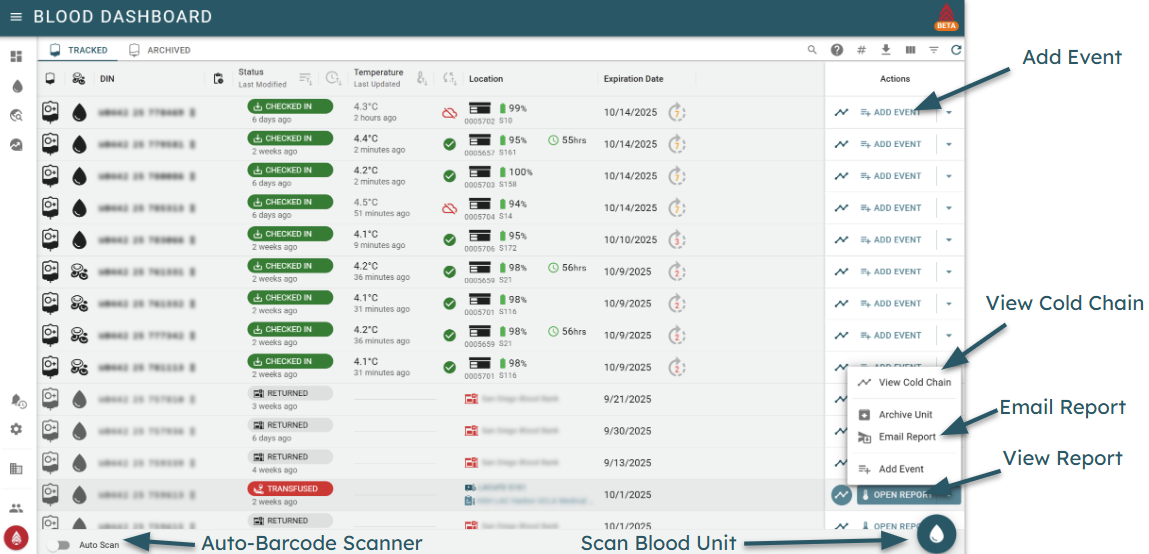Click the Location column header
Image resolution: width=1149 pixels, height=554 pixels.
pyautogui.click(x=486, y=78)
